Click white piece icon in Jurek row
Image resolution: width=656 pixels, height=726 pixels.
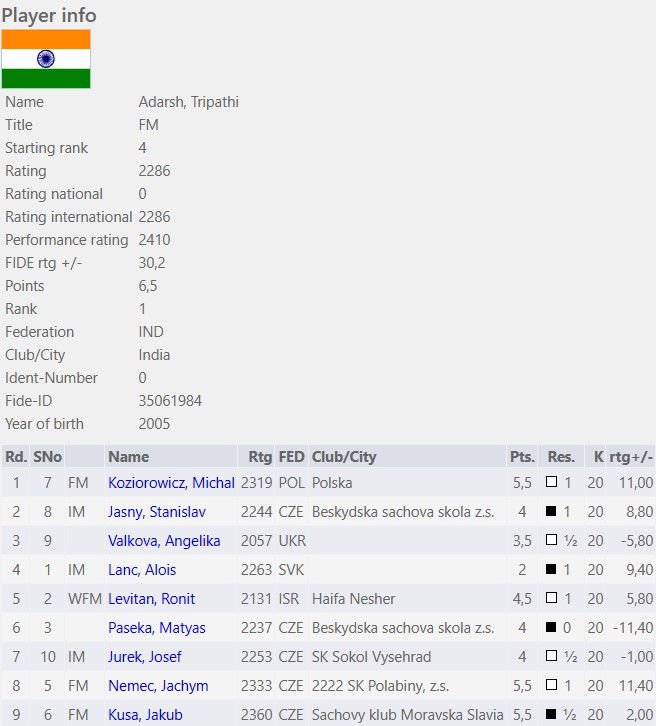click(x=551, y=656)
